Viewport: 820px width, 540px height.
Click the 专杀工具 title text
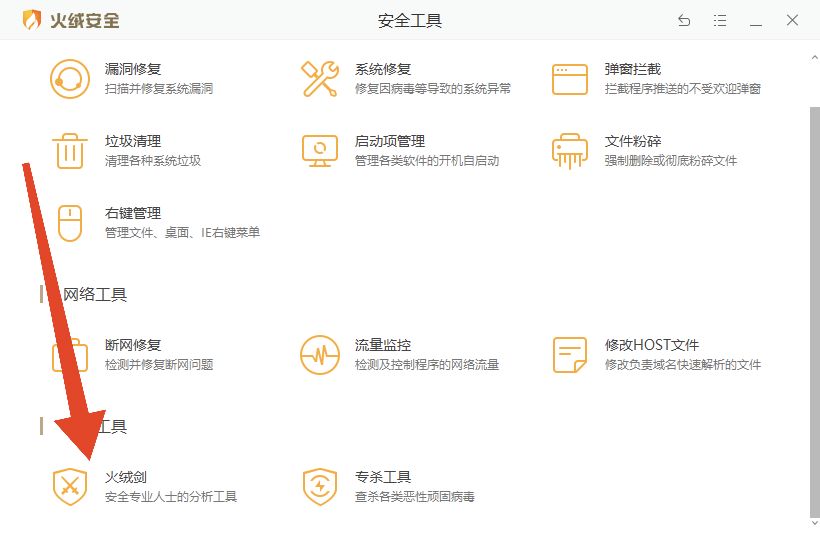(383, 477)
